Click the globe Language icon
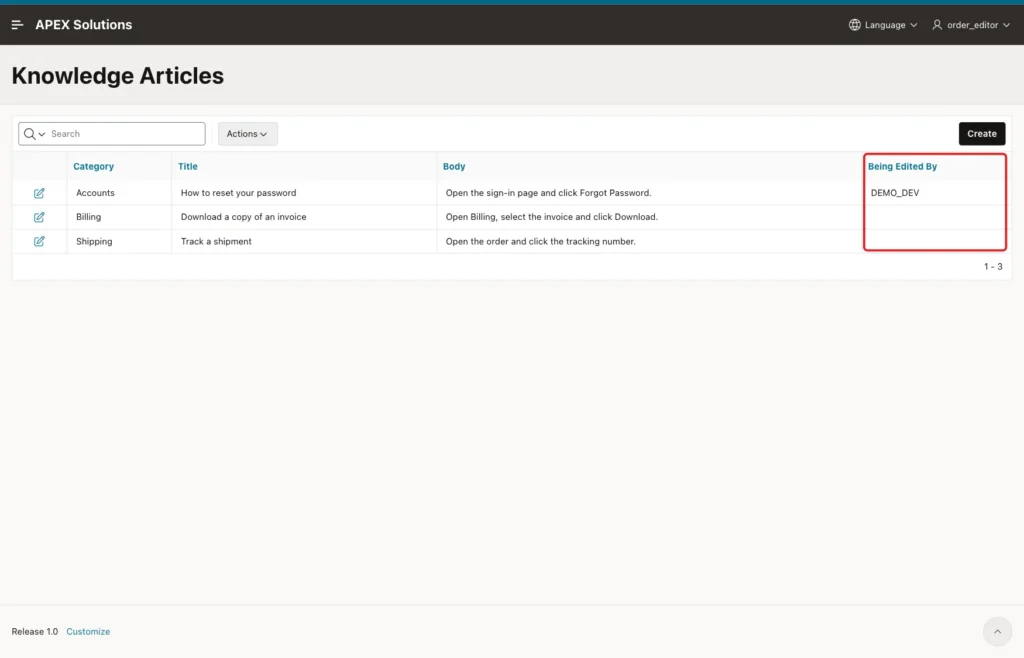 tap(854, 25)
